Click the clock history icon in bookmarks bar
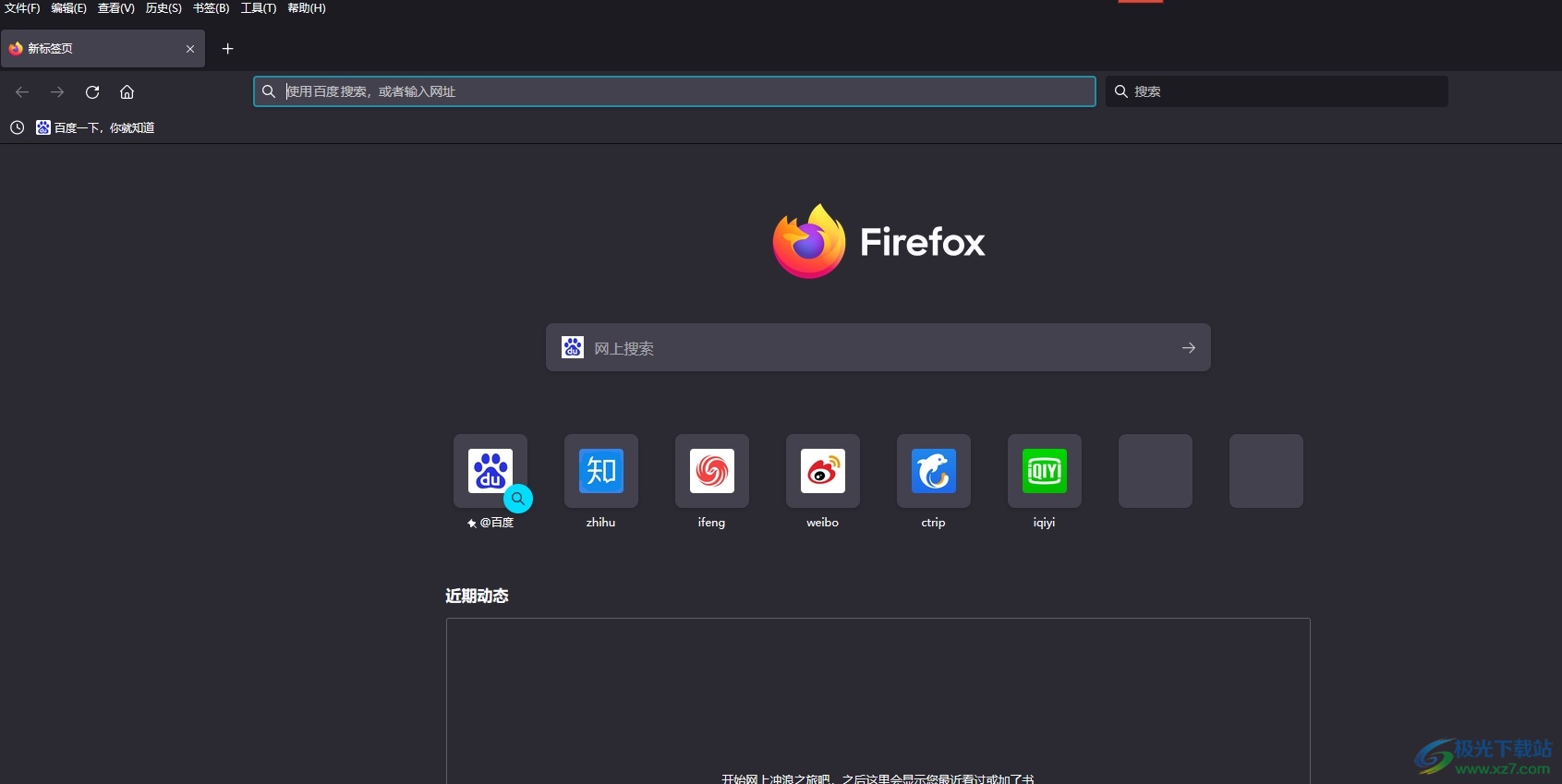This screenshot has width=1562, height=784. pyautogui.click(x=17, y=127)
